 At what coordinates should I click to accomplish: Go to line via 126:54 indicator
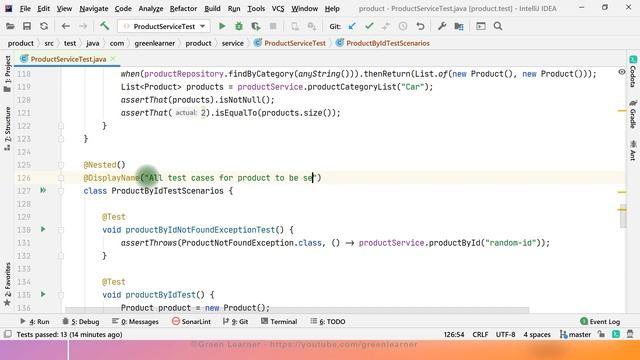point(454,334)
